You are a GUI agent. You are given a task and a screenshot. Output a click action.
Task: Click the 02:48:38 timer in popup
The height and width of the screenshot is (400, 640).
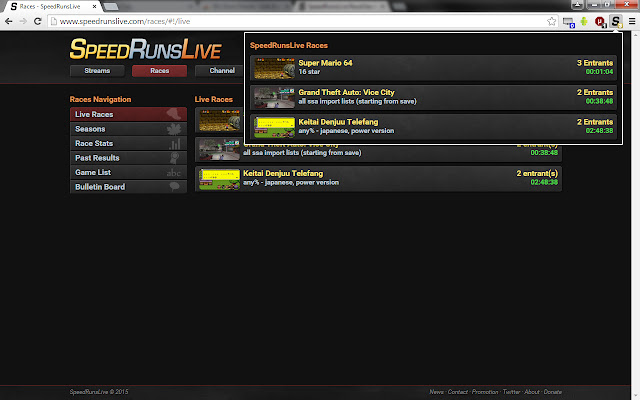pos(599,131)
